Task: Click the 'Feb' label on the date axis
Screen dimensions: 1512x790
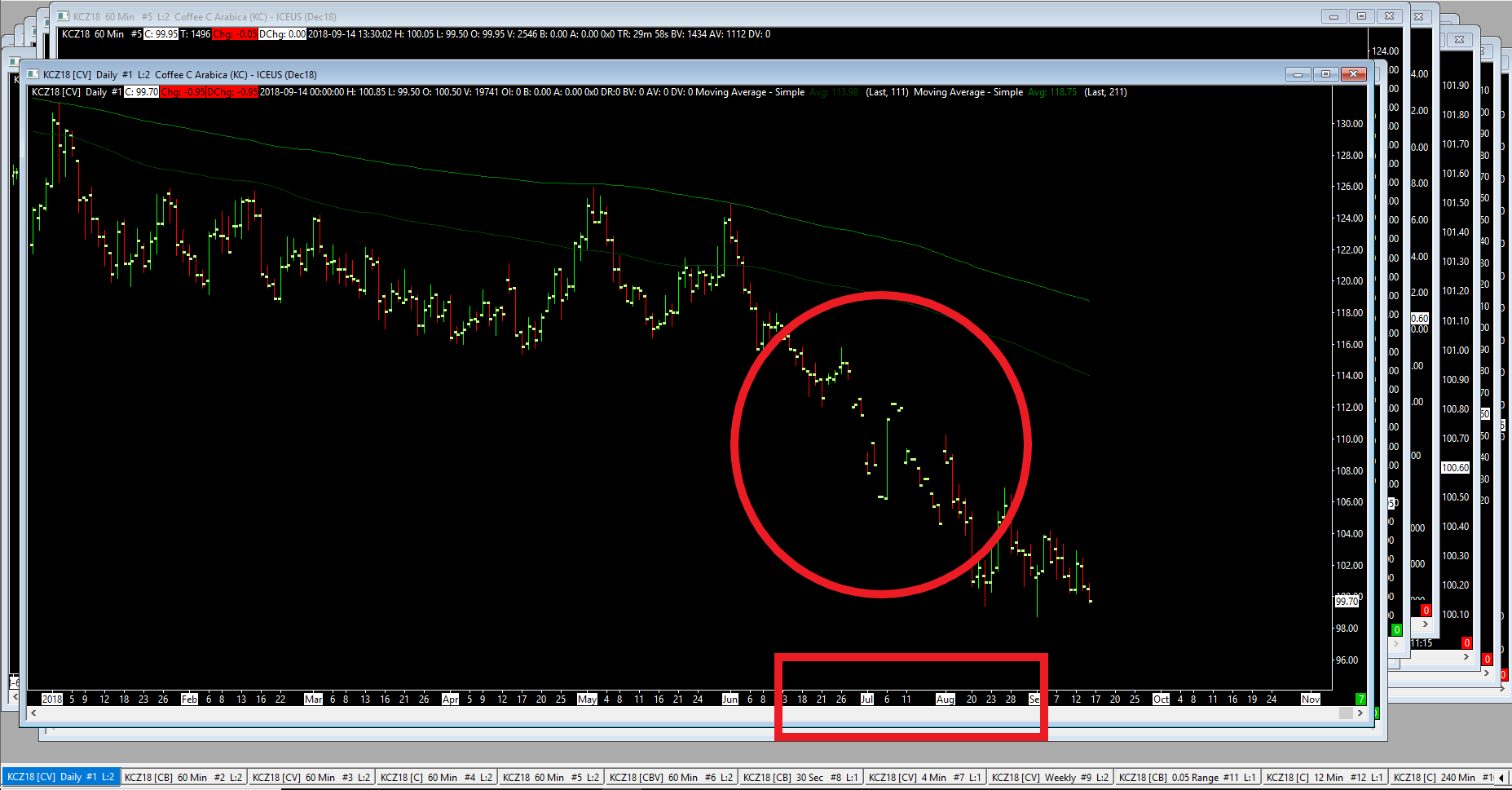Action: click(x=189, y=700)
